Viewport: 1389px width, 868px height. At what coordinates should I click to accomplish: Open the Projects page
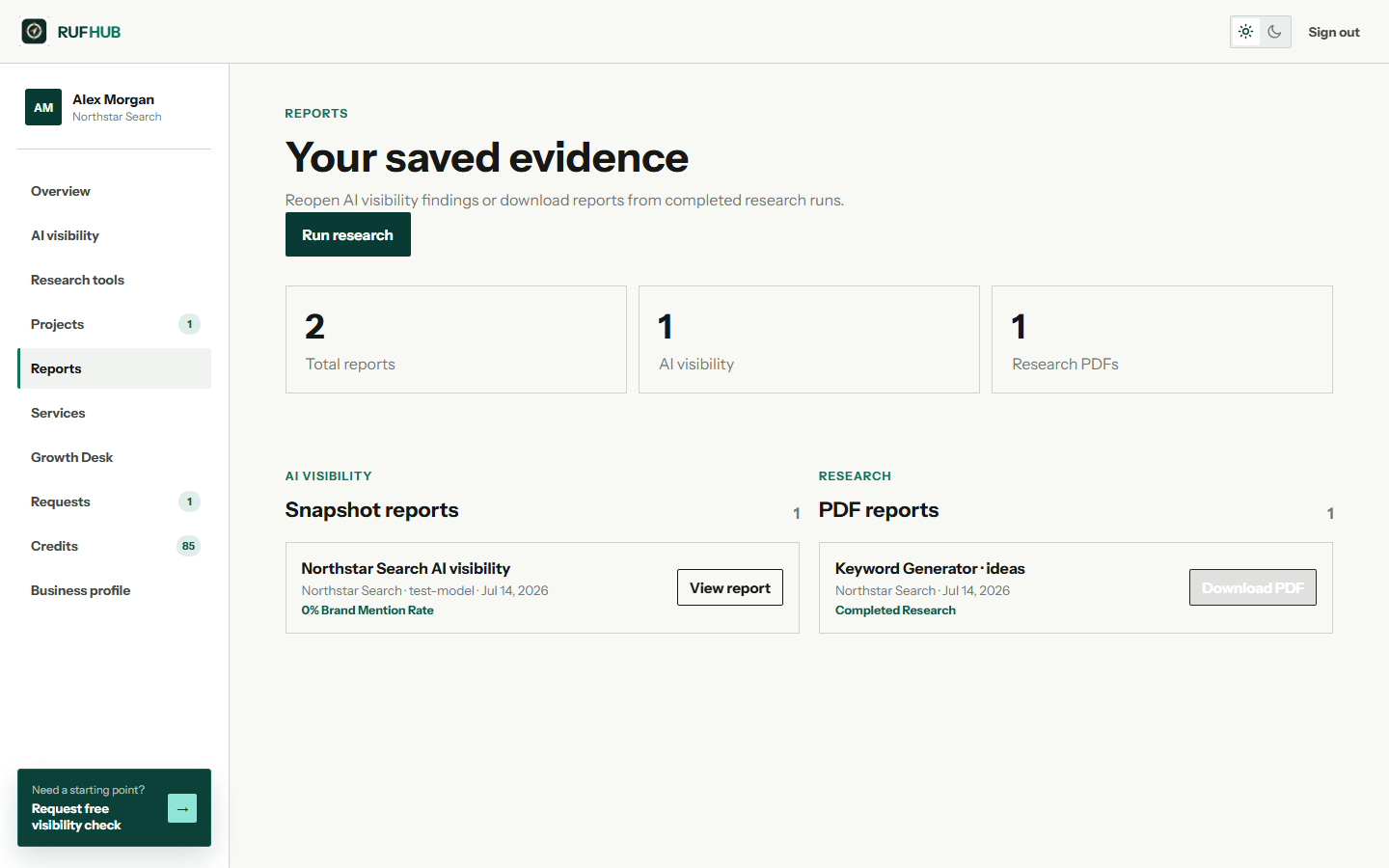tap(114, 324)
